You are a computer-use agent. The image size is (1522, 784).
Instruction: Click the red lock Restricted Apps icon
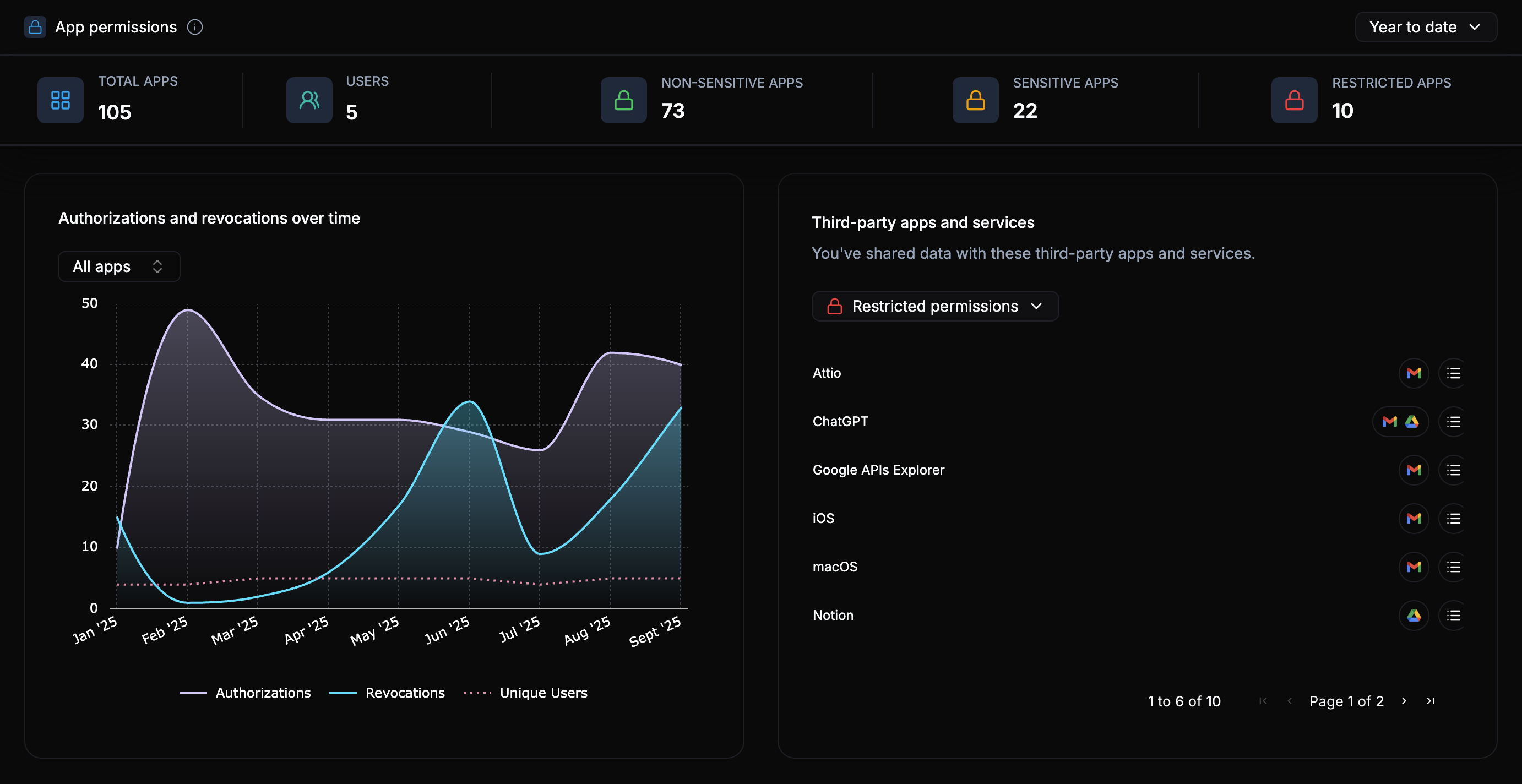coord(1294,100)
